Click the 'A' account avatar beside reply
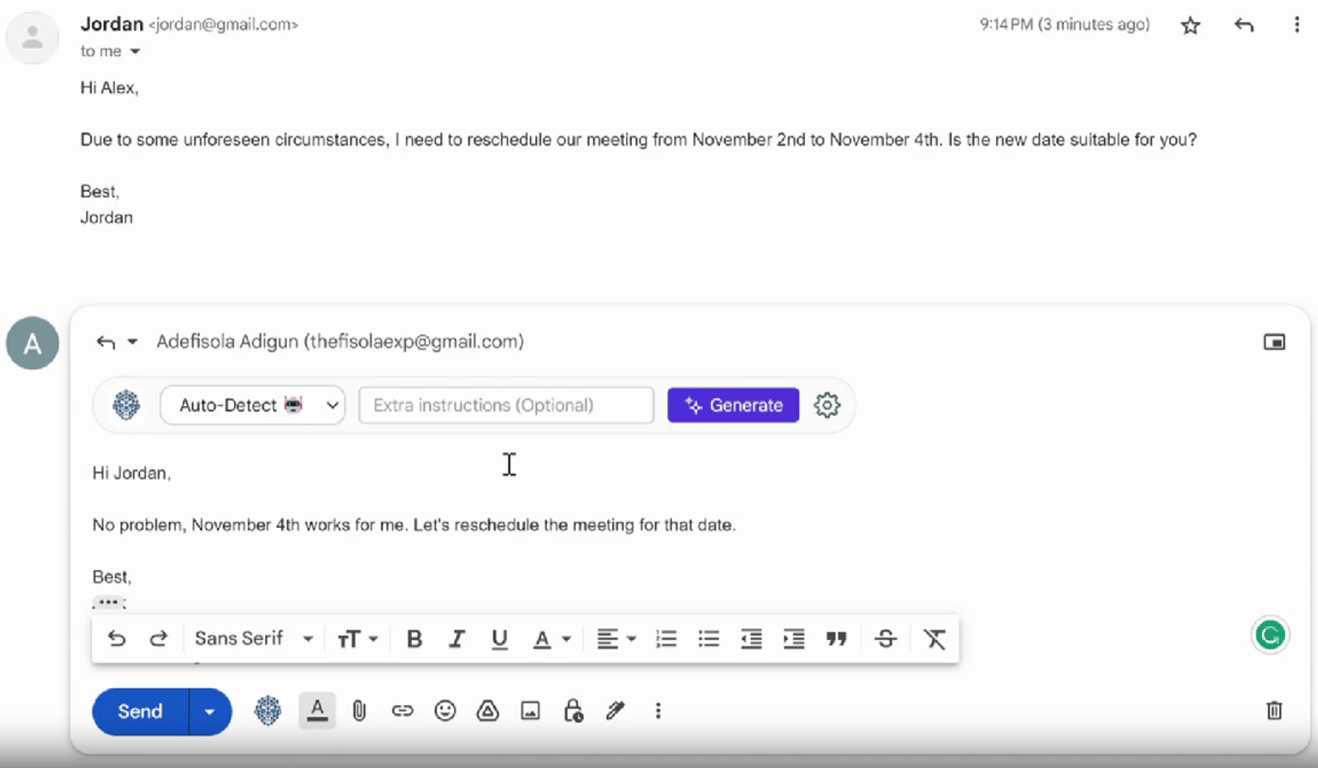The width and height of the screenshot is (1318, 768). click(33, 343)
